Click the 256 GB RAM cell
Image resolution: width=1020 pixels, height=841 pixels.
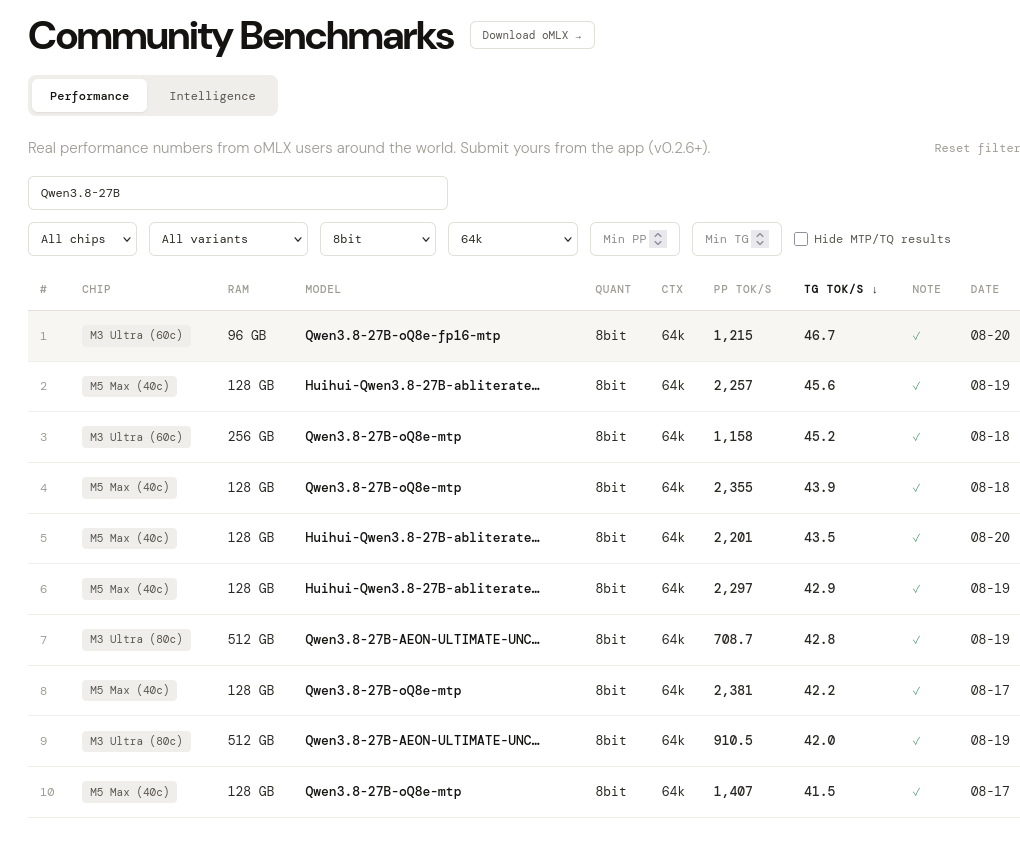pos(250,436)
